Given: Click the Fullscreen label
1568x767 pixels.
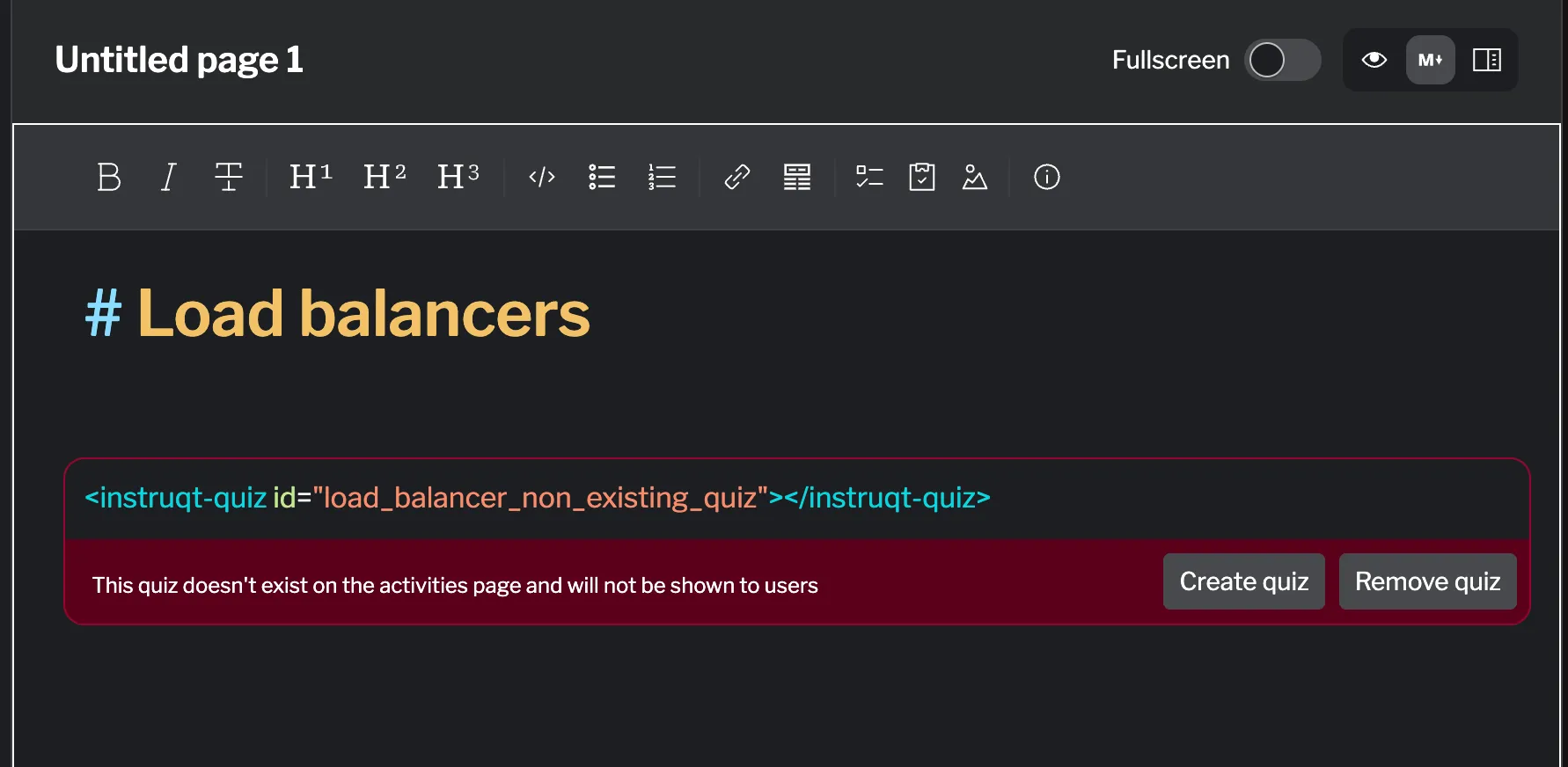Looking at the screenshot, I should point(1170,60).
